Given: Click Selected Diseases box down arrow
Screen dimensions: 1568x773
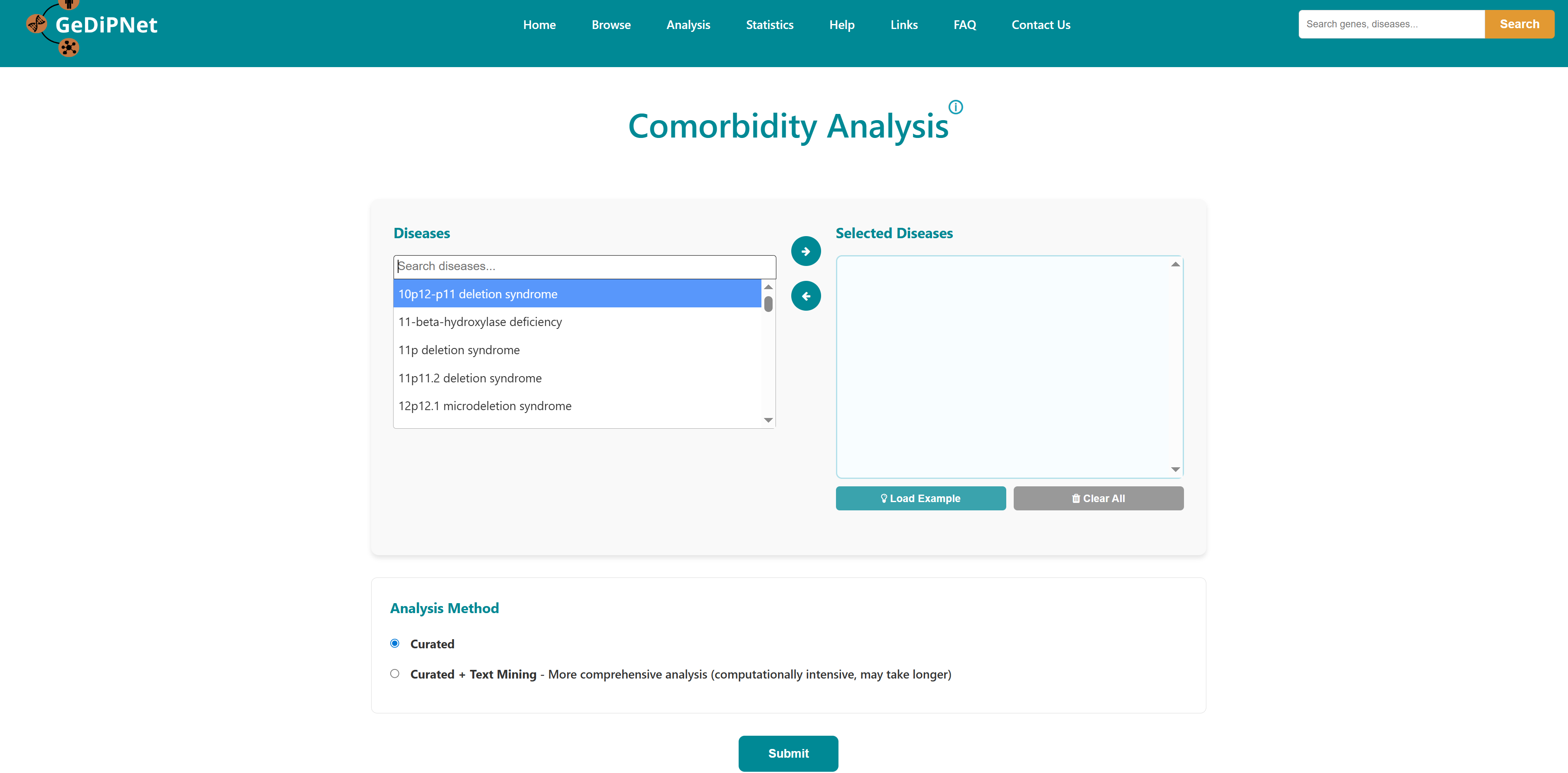Looking at the screenshot, I should (1175, 469).
